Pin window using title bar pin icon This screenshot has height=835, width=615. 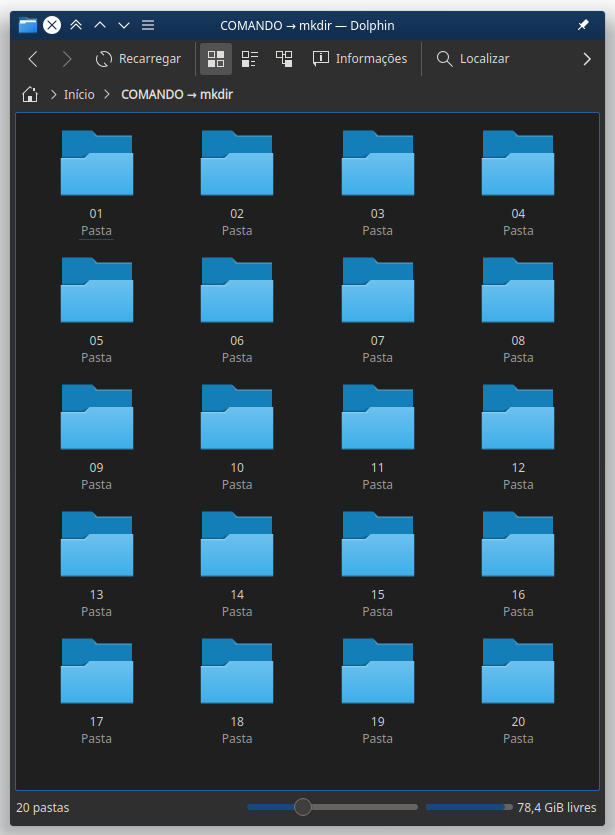pyautogui.click(x=583, y=25)
